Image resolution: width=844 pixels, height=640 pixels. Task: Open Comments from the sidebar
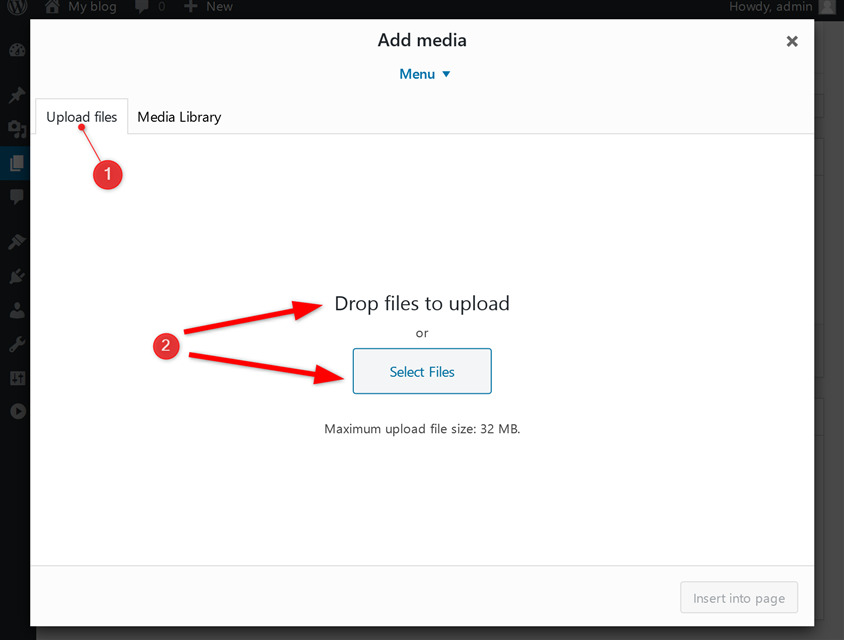click(x=15, y=196)
